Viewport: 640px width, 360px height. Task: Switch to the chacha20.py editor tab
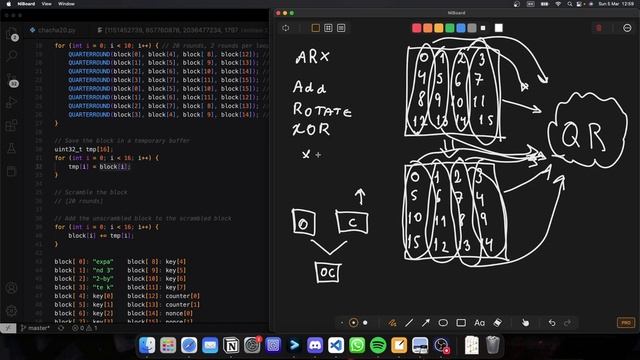[x=53, y=30]
